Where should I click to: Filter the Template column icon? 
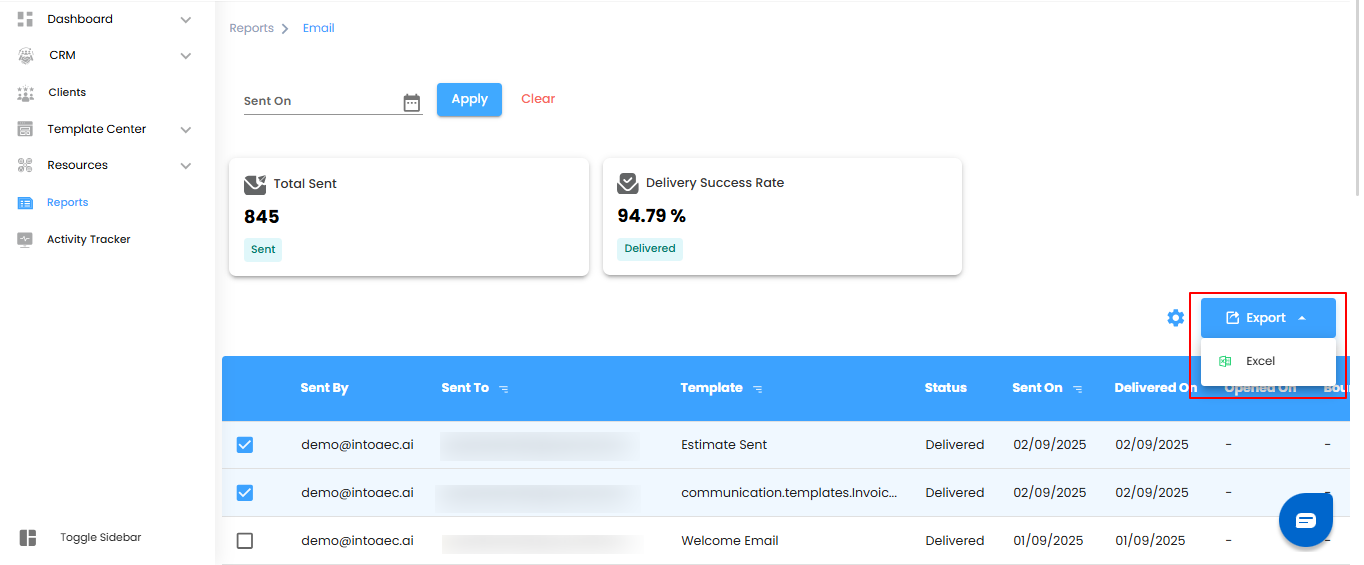pyautogui.click(x=758, y=389)
